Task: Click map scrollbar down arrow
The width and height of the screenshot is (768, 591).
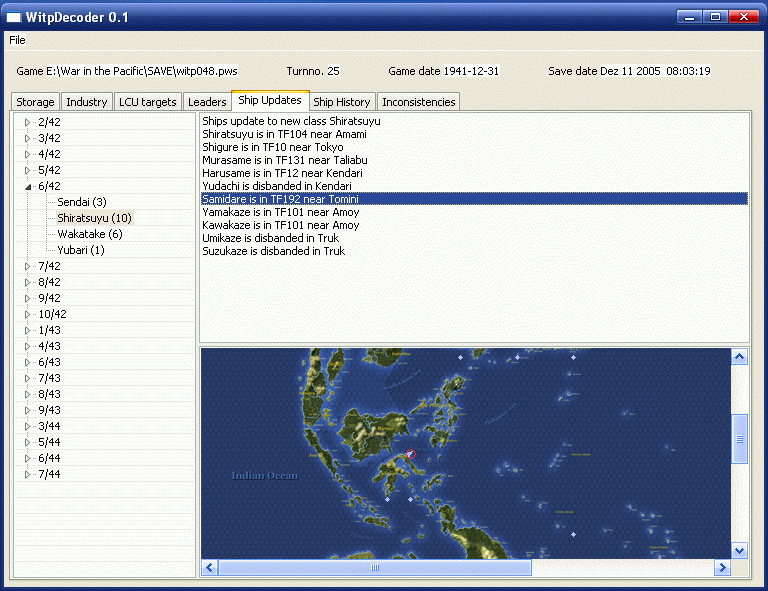Action: 740,550
